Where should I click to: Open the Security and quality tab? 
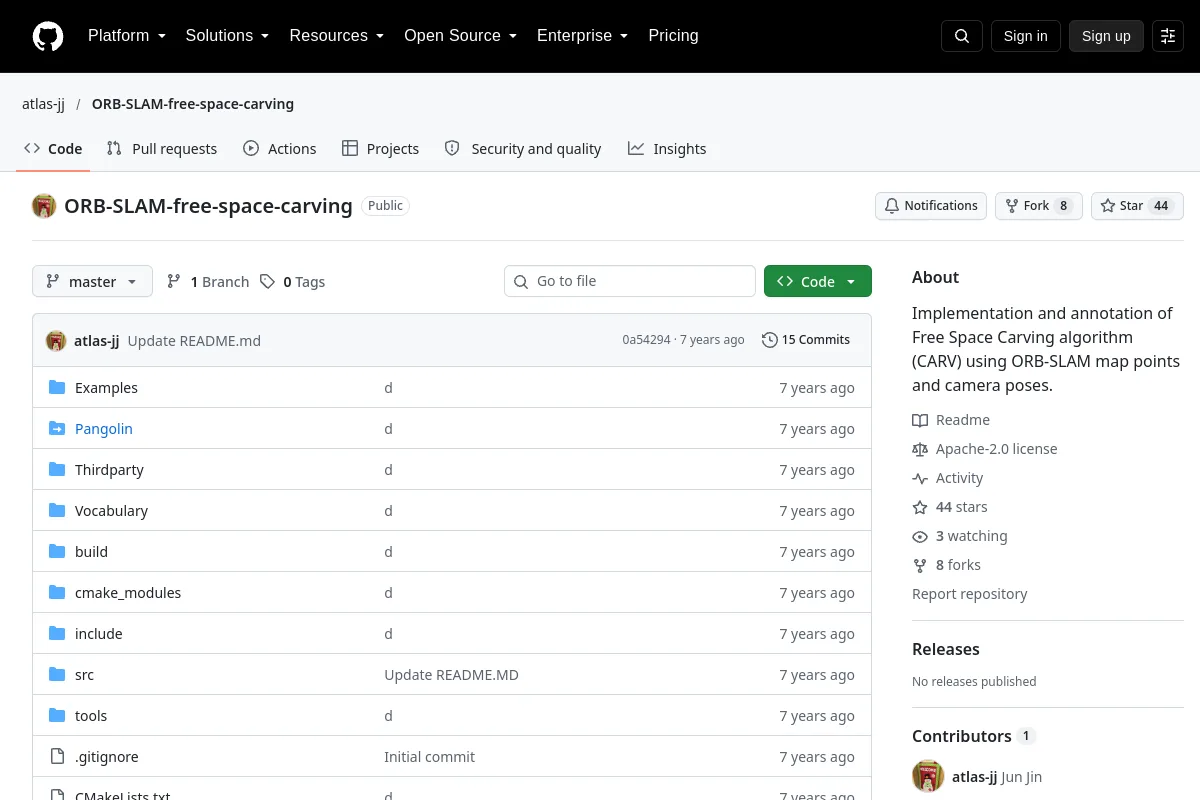523,149
